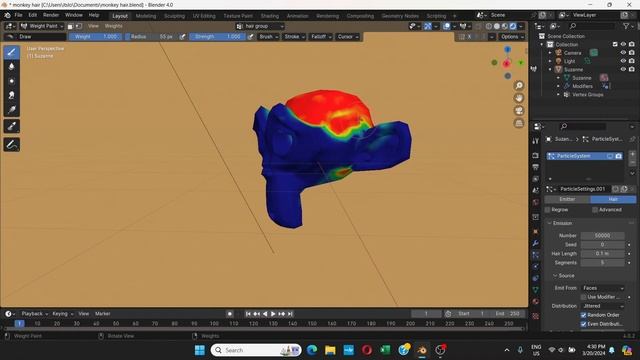Open the Render properties tab icon
The image size is (640, 360).
pyautogui.click(x=536, y=156)
